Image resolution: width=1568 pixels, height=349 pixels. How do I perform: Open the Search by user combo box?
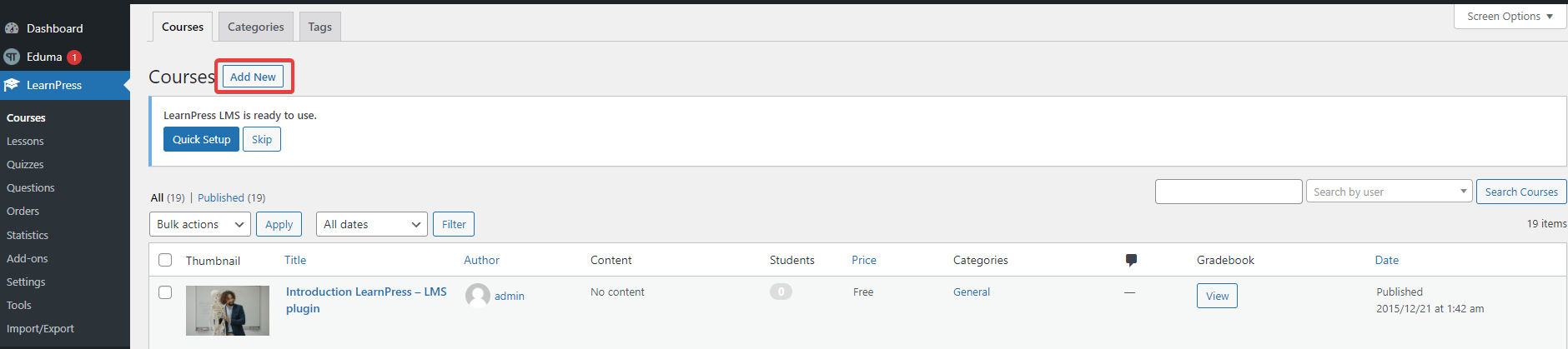pyautogui.click(x=1389, y=192)
